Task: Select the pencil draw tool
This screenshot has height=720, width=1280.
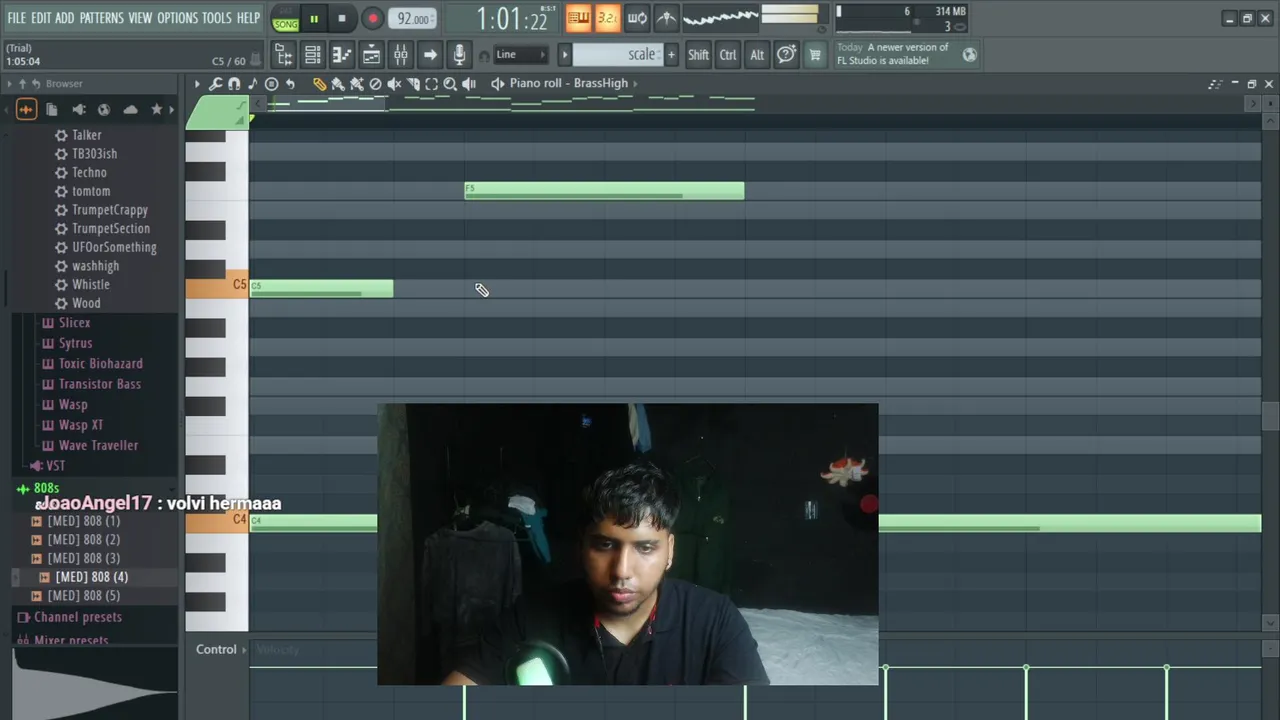Action: (319, 84)
